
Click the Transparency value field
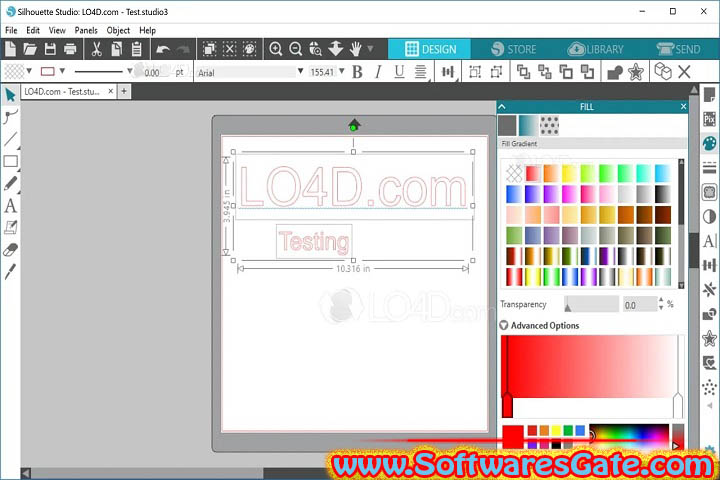coord(640,305)
